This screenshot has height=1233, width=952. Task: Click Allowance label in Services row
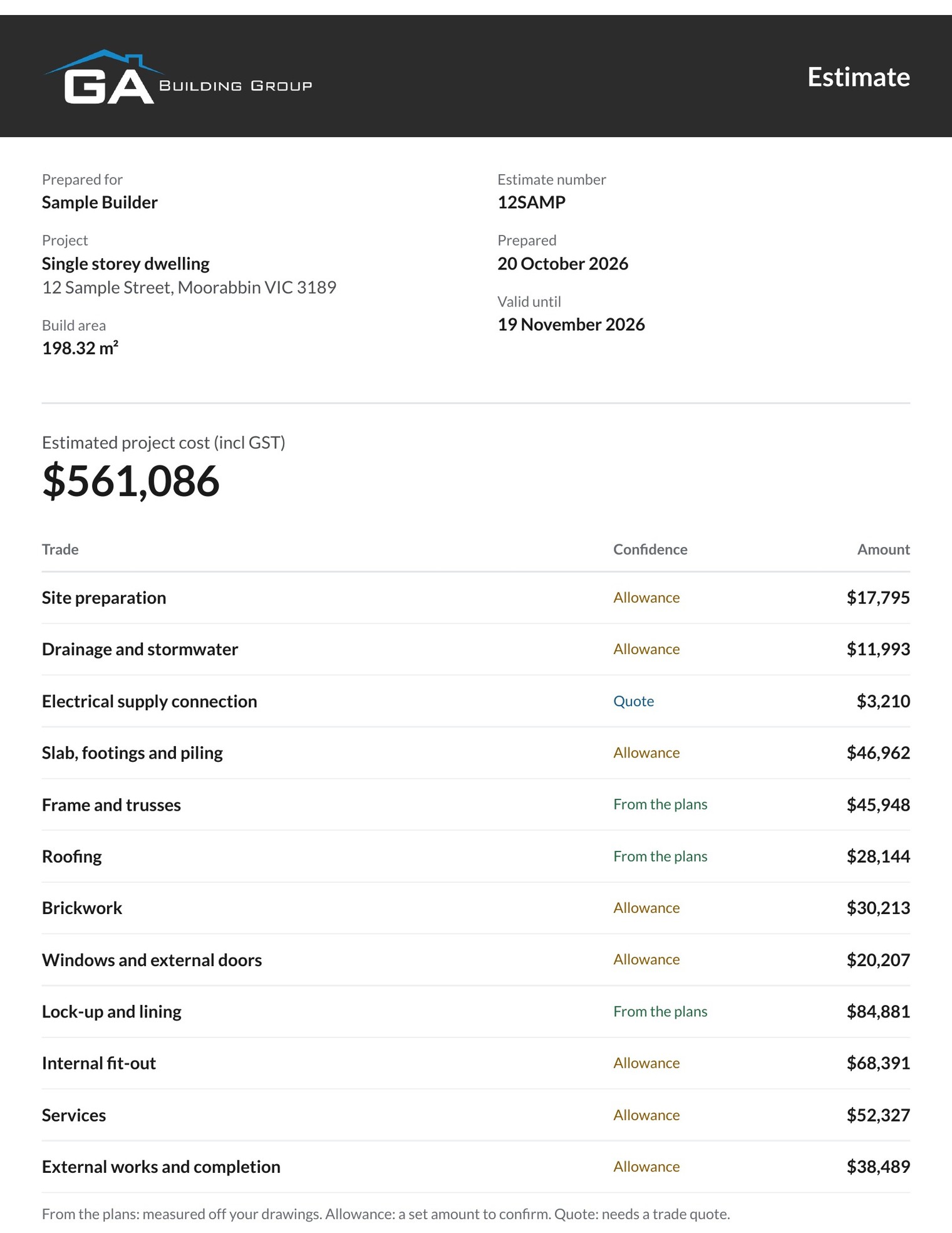click(646, 1115)
